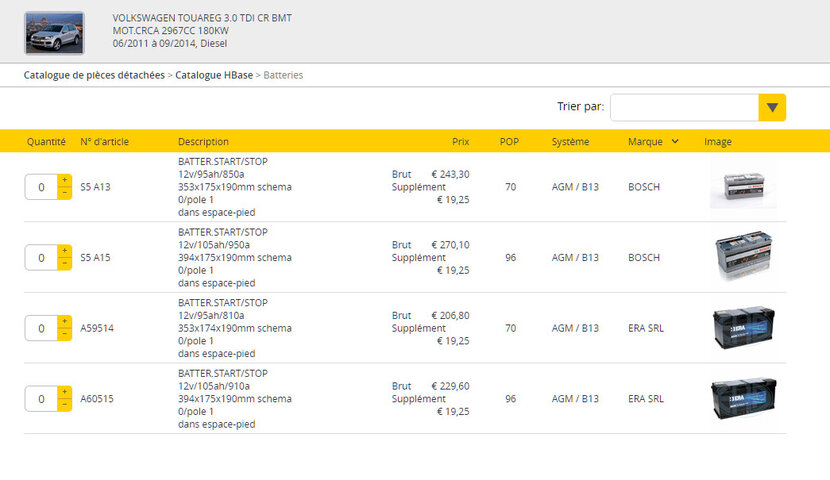The width and height of the screenshot is (830, 480).
Task: Sort by the Prix column header
Action: pos(460,142)
